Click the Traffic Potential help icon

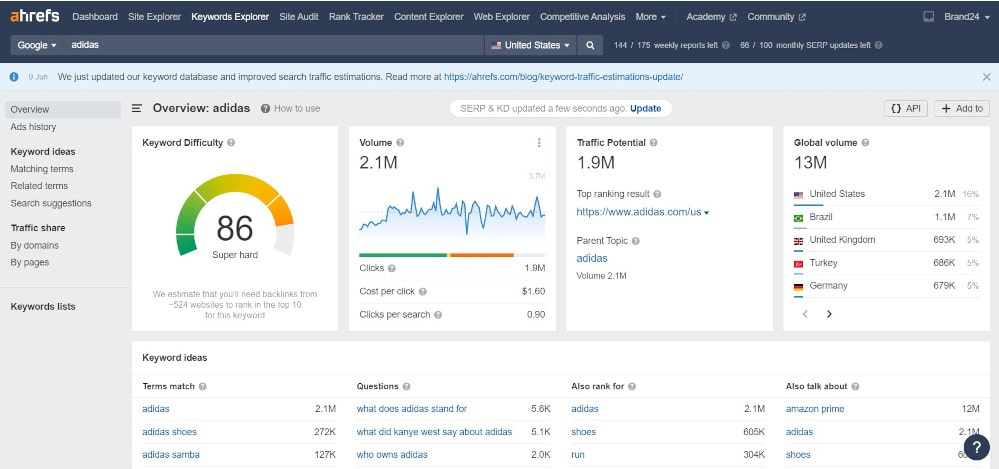click(x=654, y=143)
